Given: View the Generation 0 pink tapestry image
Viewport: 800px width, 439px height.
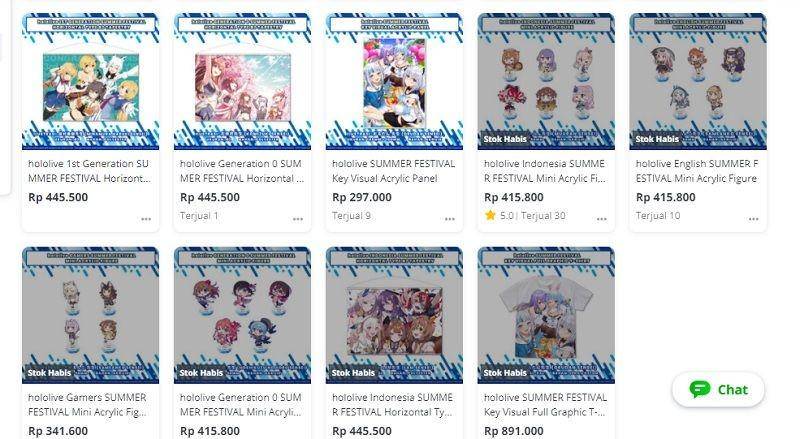Looking at the screenshot, I should point(242,81).
